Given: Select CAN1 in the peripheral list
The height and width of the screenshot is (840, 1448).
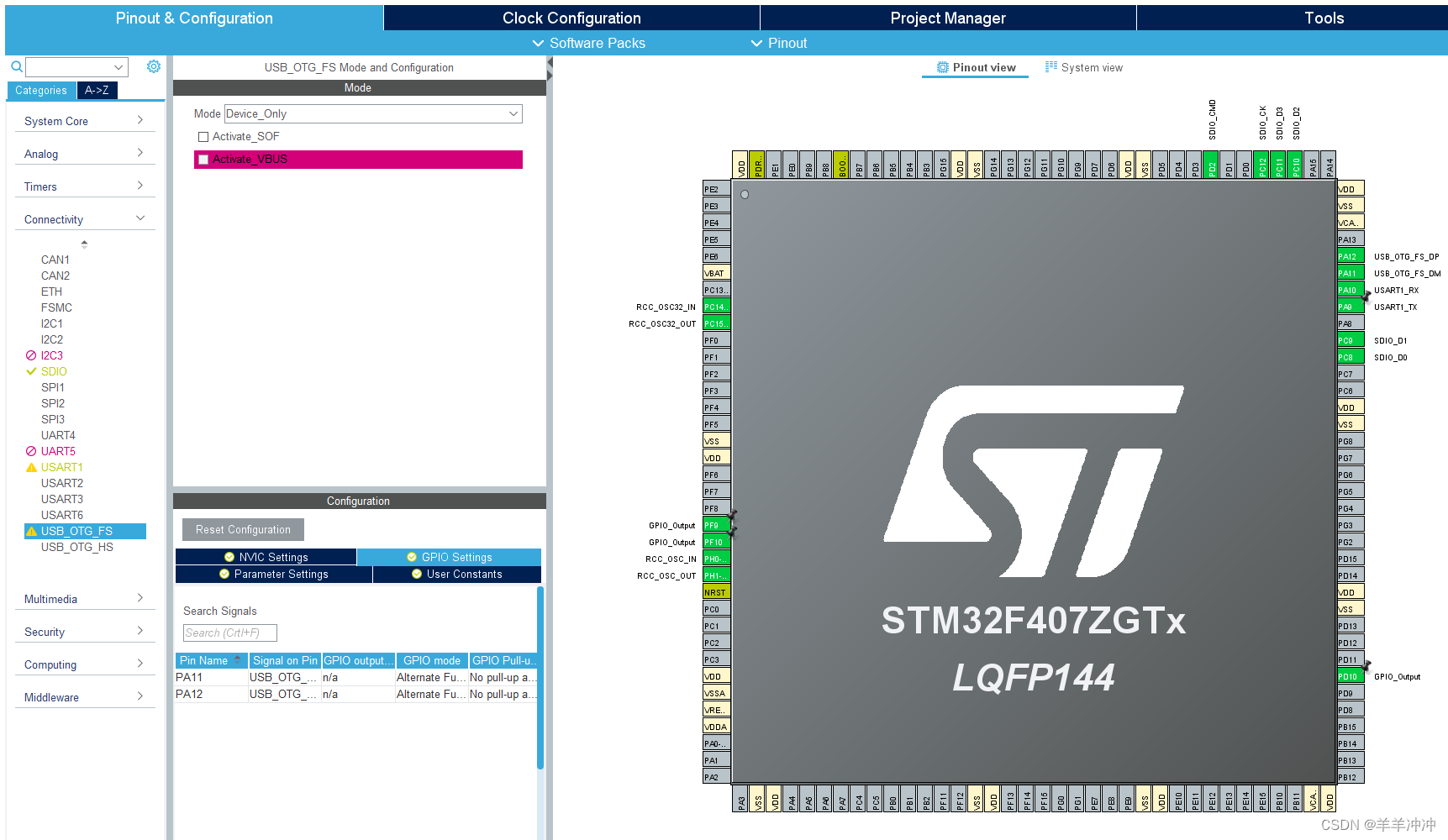Looking at the screenshot, I should [x=55, y=260].
